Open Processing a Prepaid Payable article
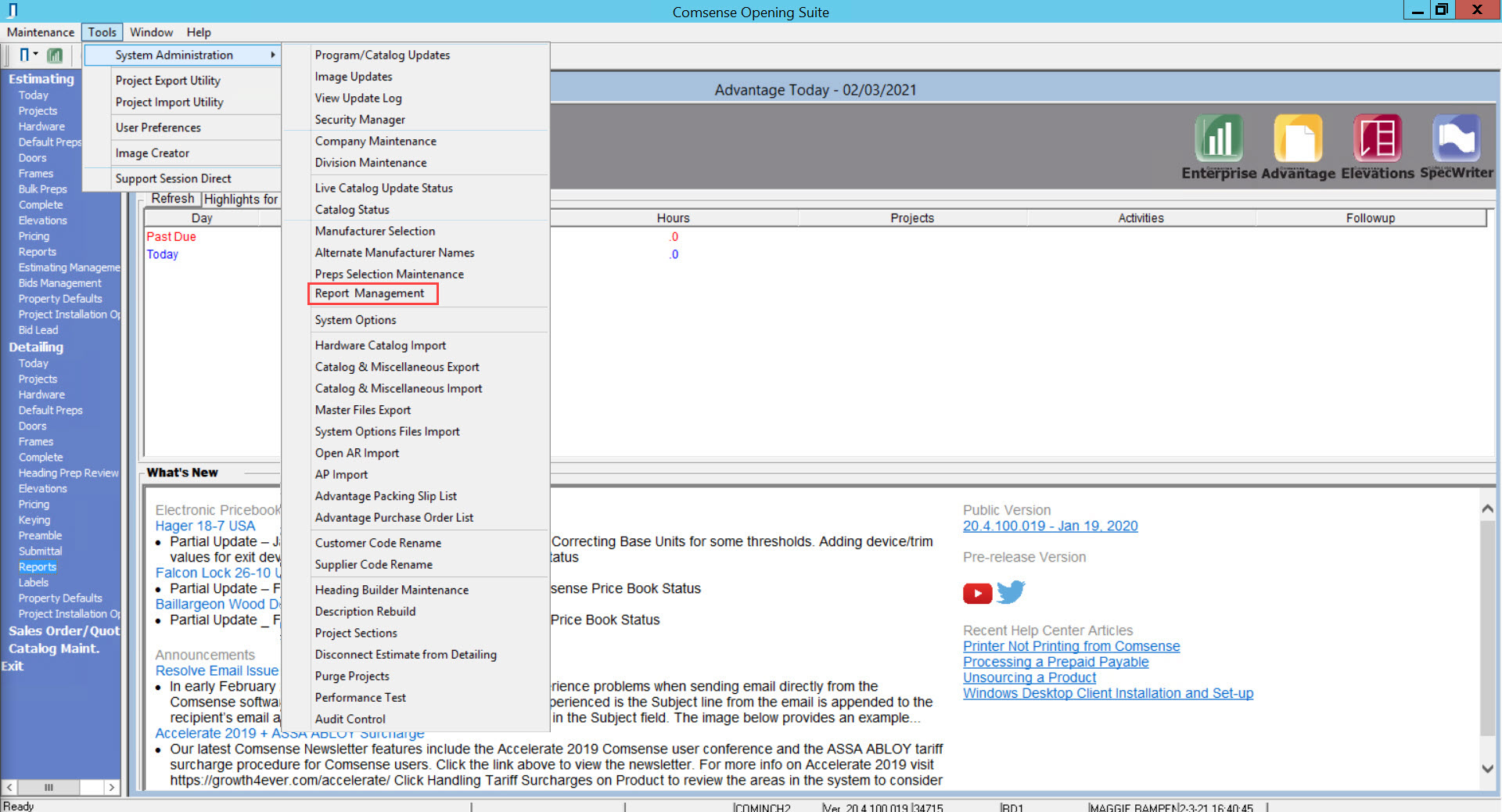This screenshot has height=812, width=1502. point(1055,662)
